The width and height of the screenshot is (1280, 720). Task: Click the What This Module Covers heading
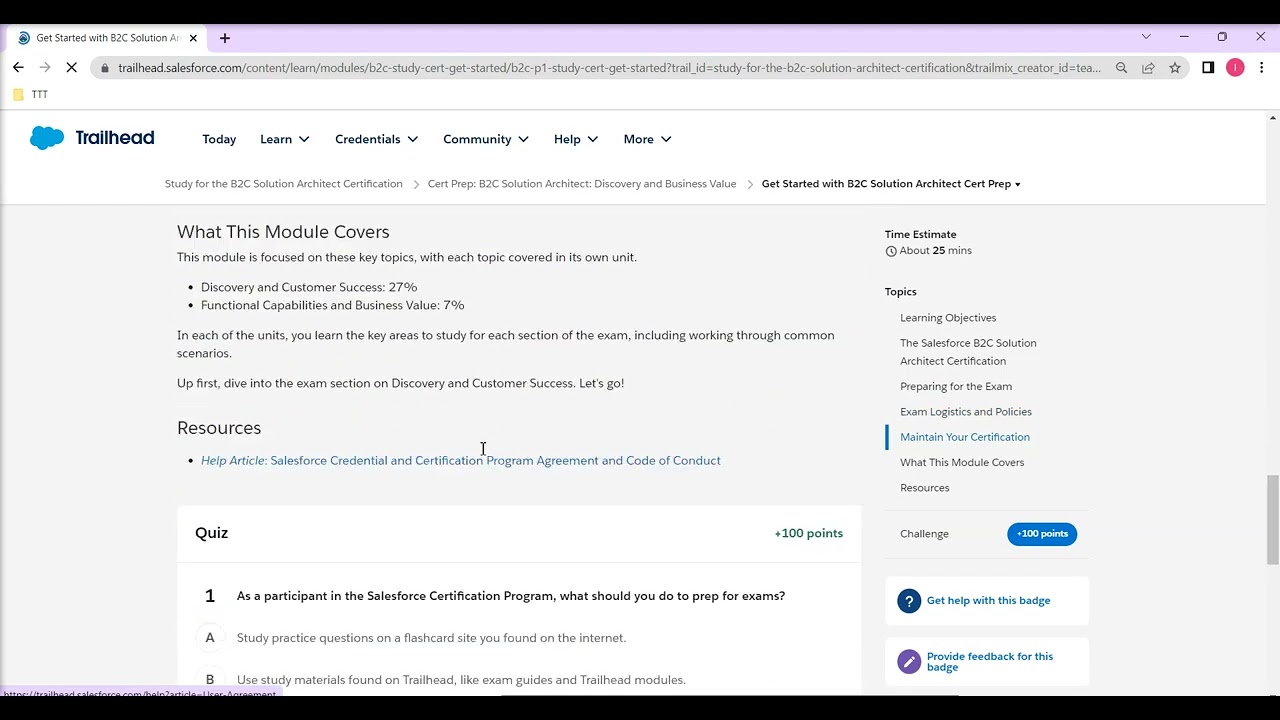point(283,232)
